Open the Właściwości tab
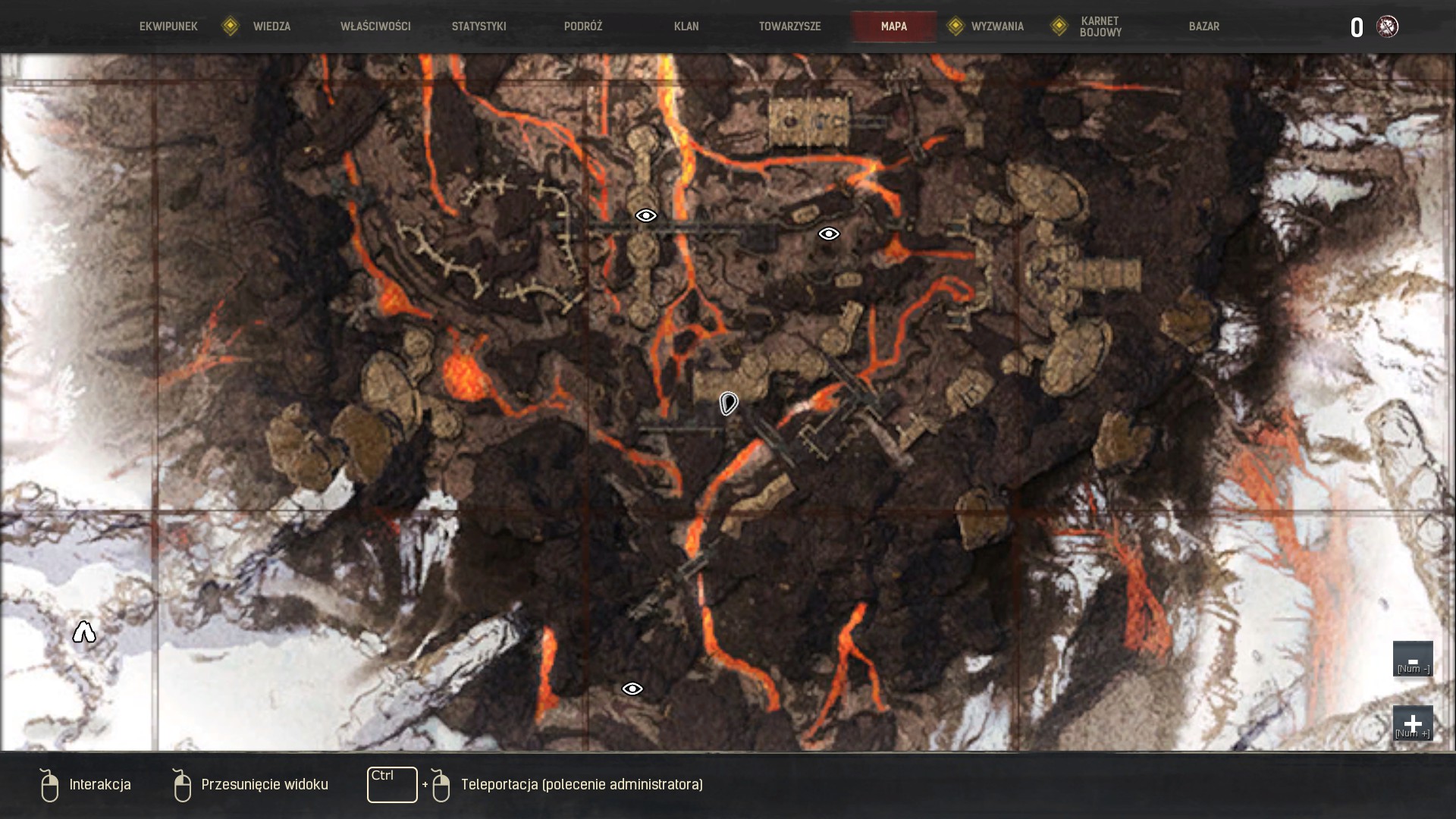The width and height of the screenshot is (1456, 819). point(375,27)
